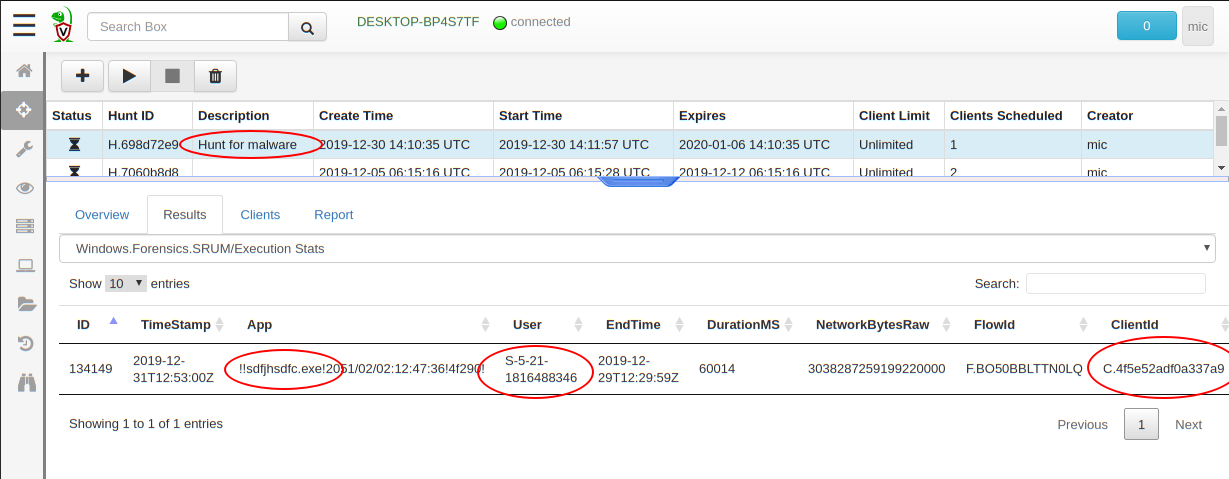Viewport: 1229px width, 479px height.
Task: Open the folder icon in sidebar
Action: 25,304
